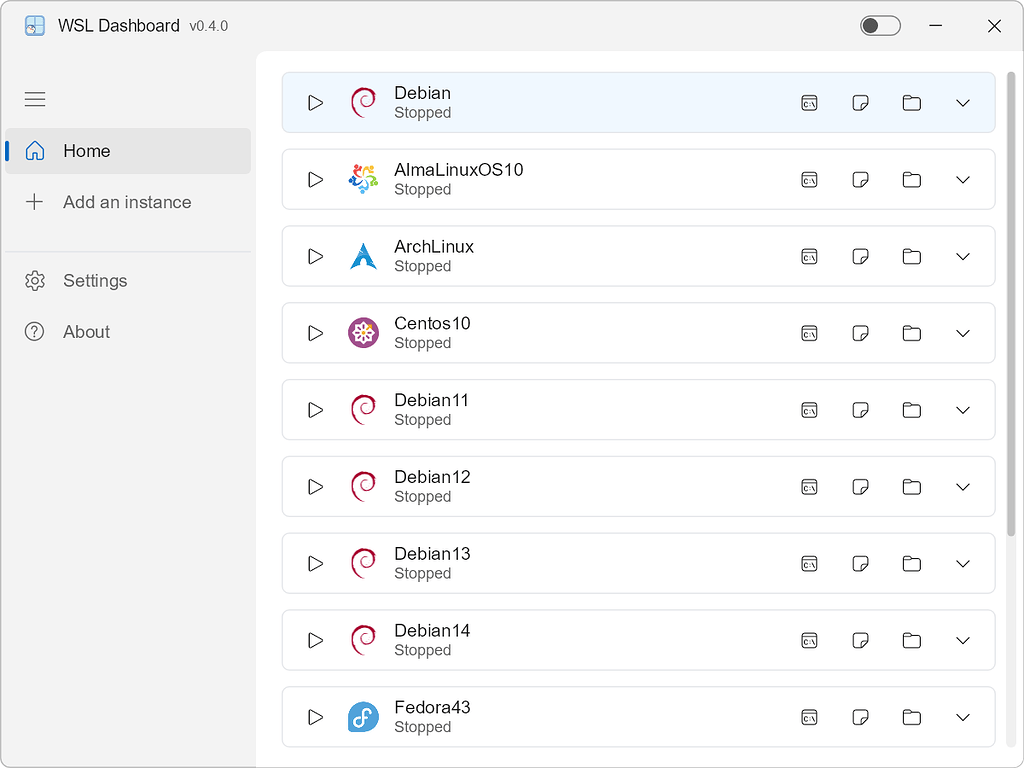
Task: Open folder for Fedora43
Action: tap(912, 717)
